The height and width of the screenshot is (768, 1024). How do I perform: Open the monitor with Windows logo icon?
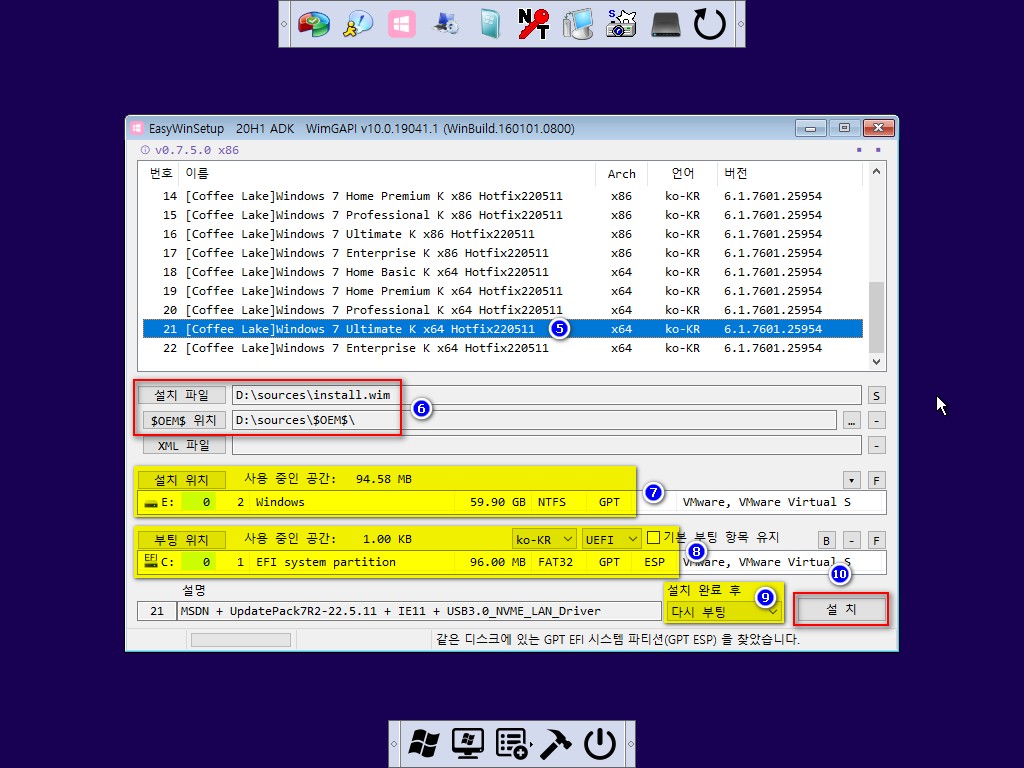pyautogui.click(x=468, y=743)
